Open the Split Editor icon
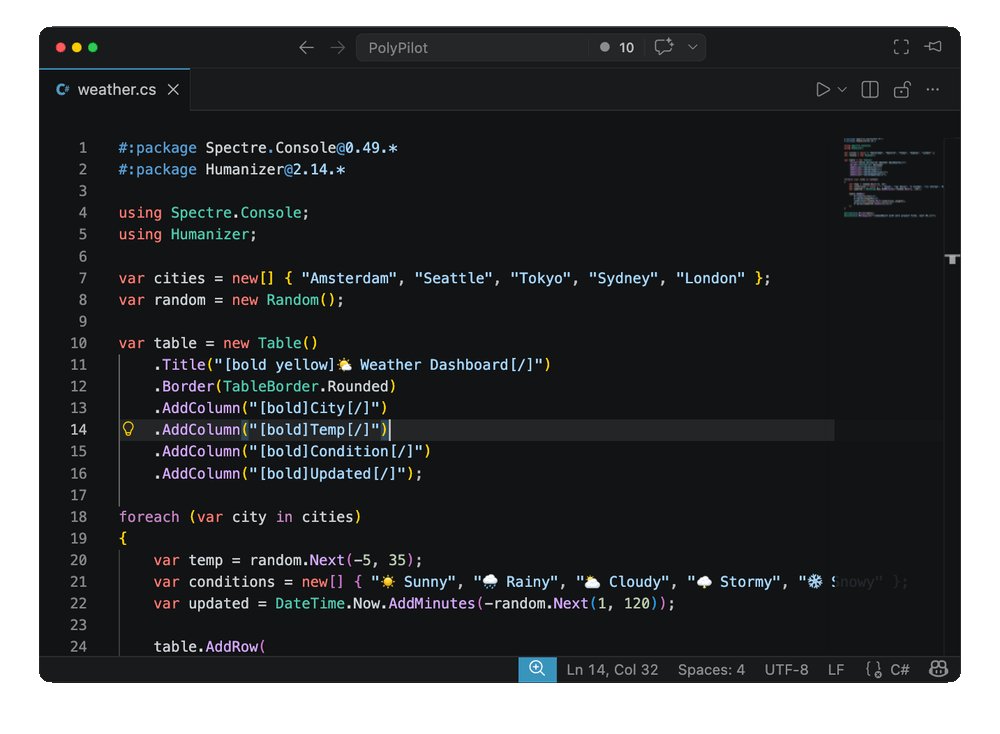The height and width of the screenshot is (734, 1000). click(x=869, y=89)
